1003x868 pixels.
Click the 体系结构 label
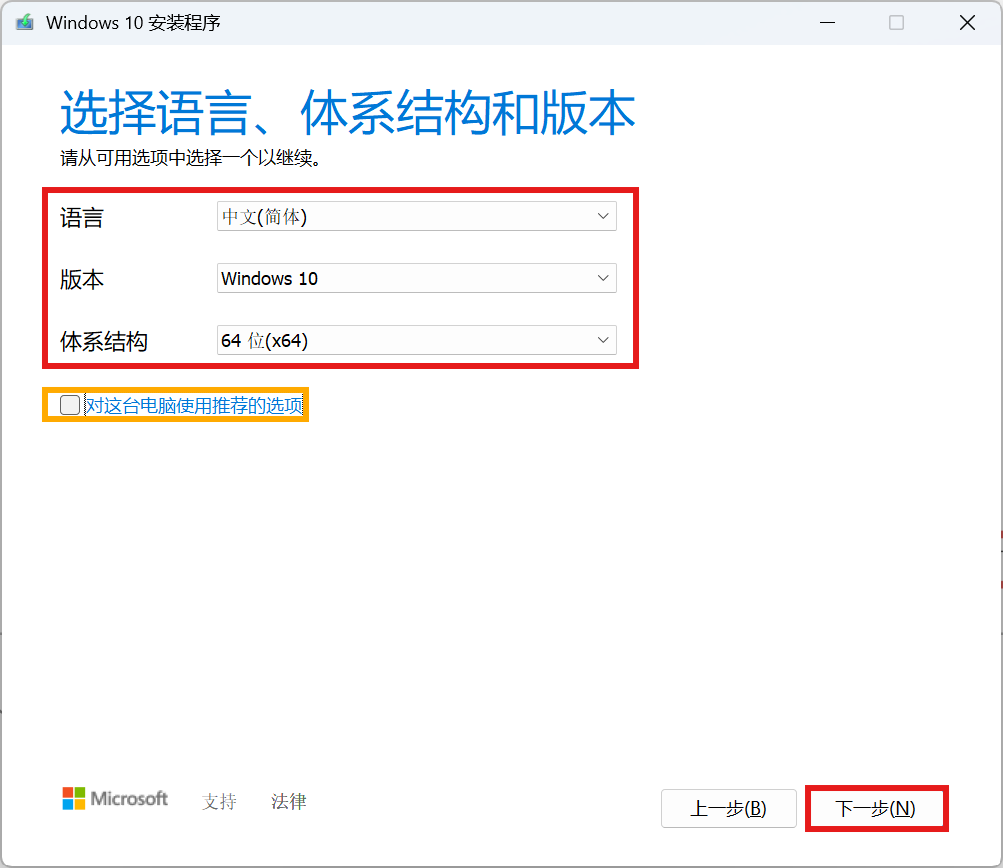tap(104, 342)
